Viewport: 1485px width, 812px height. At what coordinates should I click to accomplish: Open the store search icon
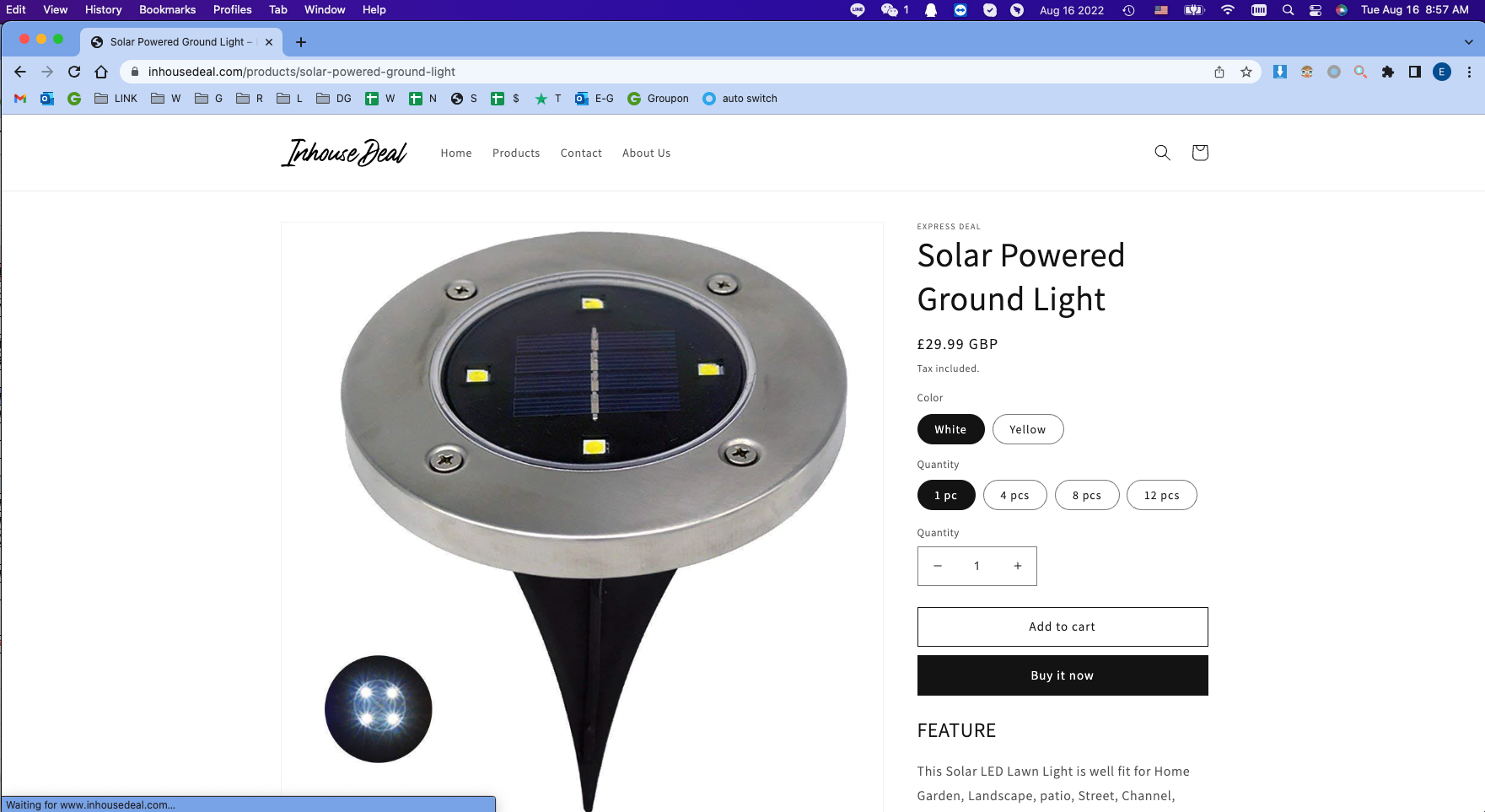(1162, 153)
